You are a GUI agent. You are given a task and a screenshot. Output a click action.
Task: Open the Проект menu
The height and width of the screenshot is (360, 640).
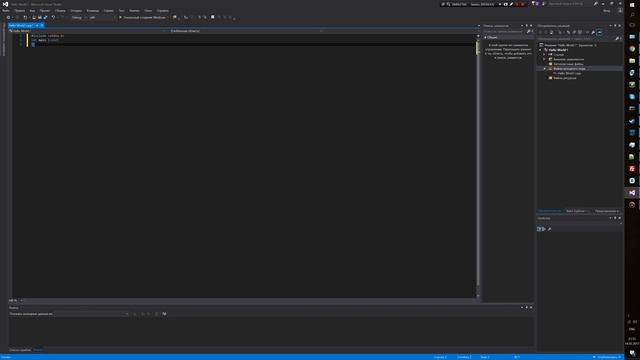45,11
